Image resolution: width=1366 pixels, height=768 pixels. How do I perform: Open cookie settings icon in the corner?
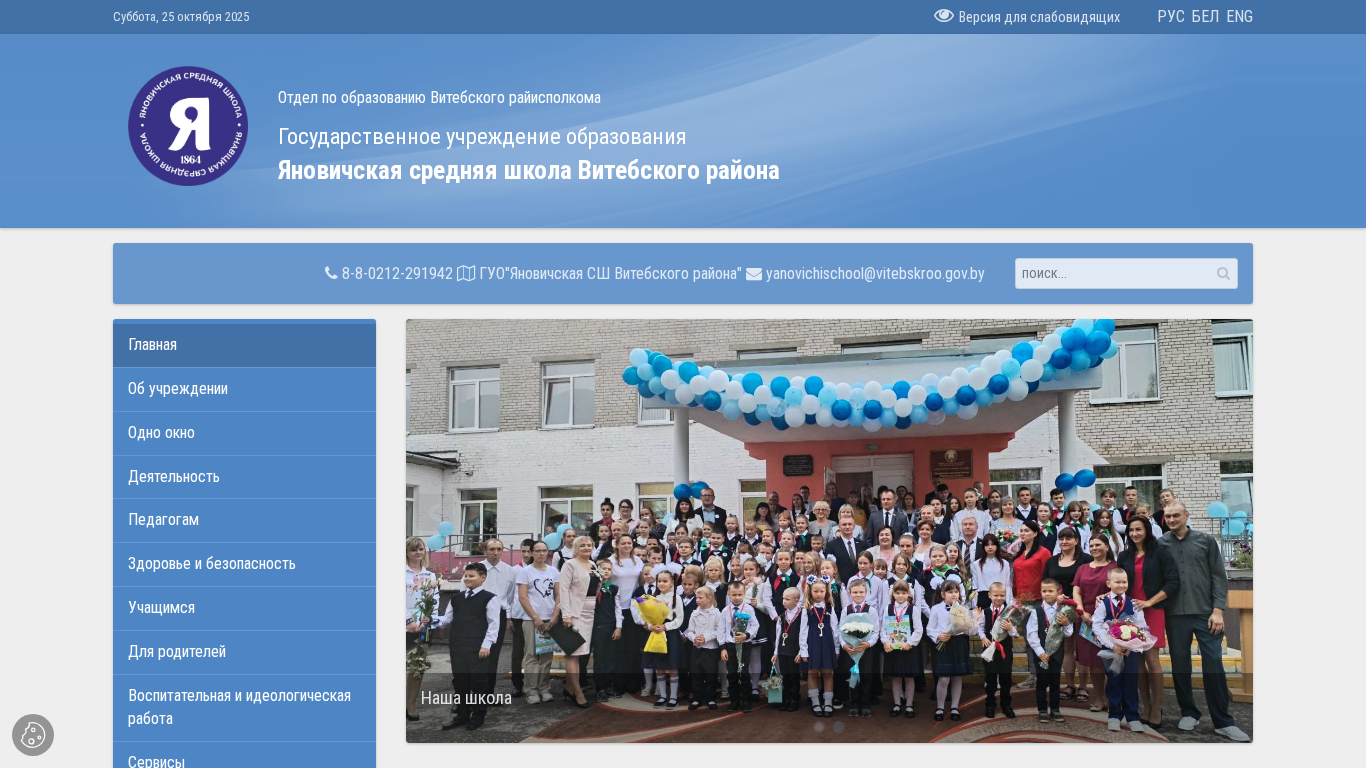[x=33, y=735]
